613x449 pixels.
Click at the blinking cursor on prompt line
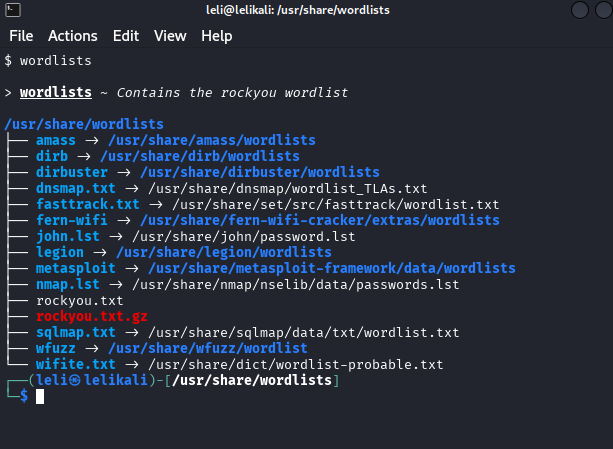(x=40, y=397)
